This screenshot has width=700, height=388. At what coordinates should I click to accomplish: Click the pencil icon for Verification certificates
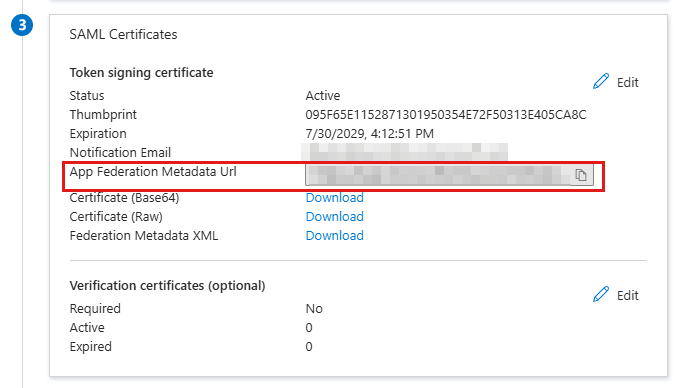coord(601,295)
